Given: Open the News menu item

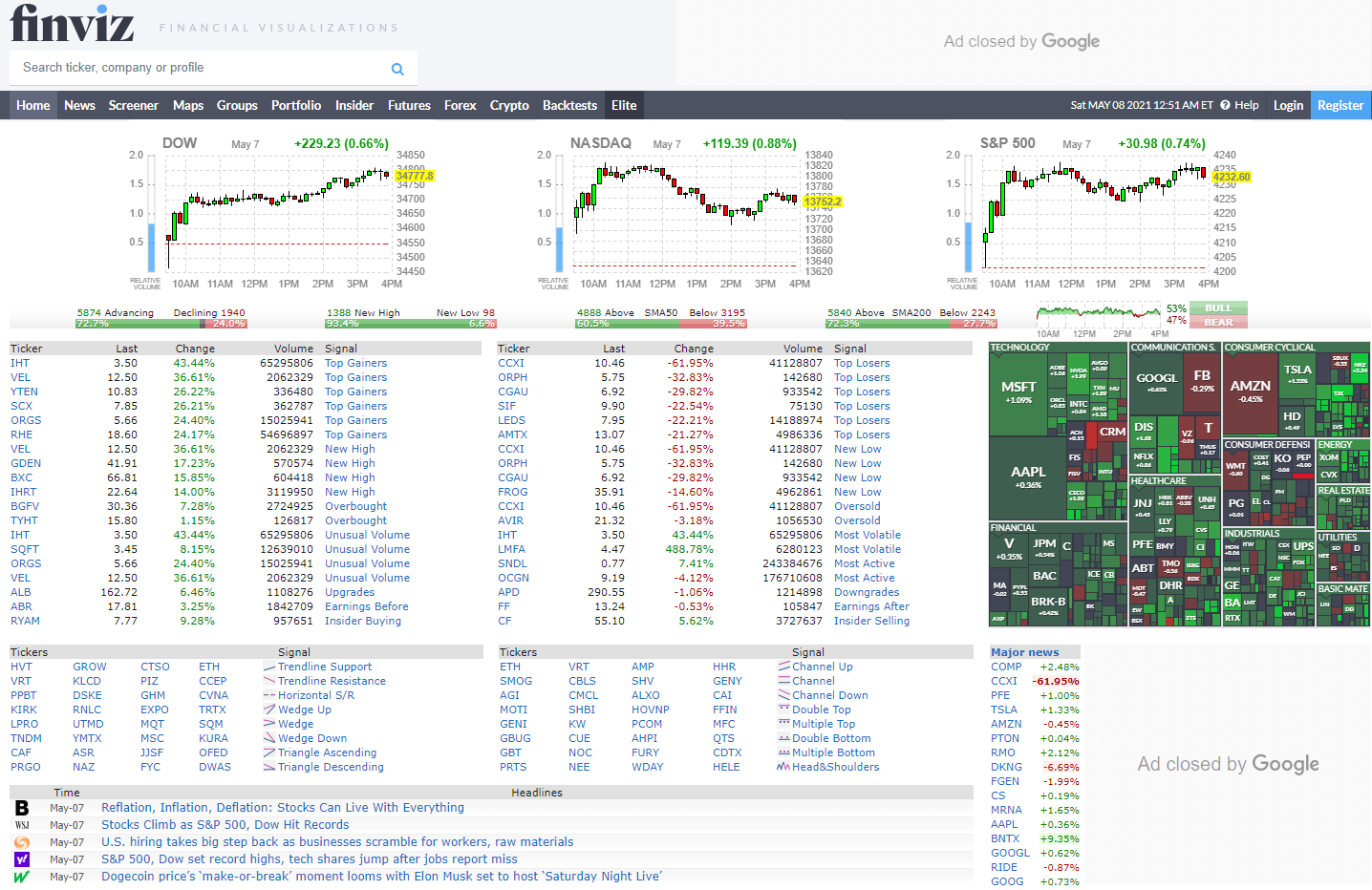Looking at the screenshot, I should [x=79, y=105].
